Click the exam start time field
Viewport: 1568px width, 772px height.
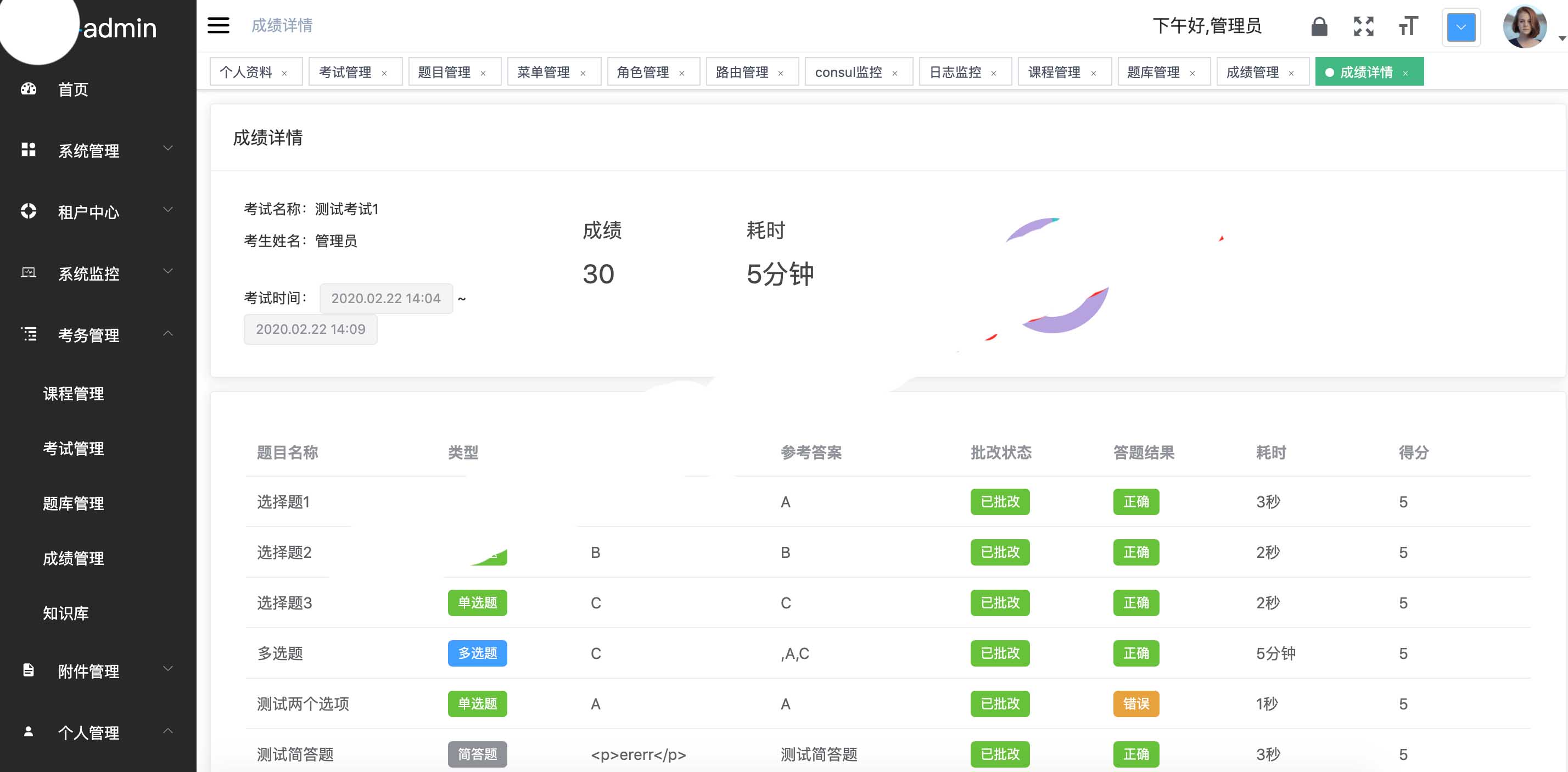pos(386,298)
